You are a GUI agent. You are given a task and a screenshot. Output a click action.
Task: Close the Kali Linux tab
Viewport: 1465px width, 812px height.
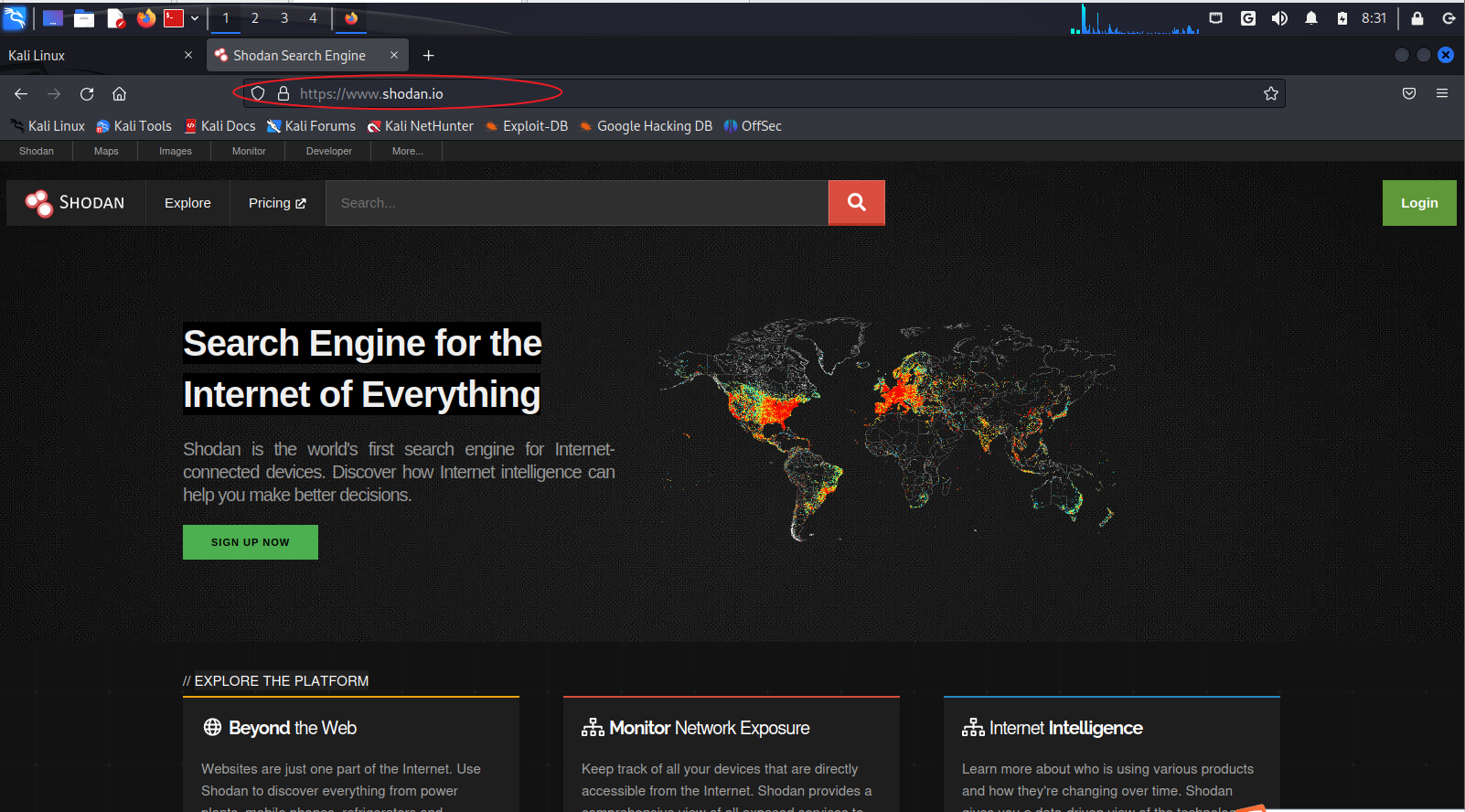coord(188,55)
